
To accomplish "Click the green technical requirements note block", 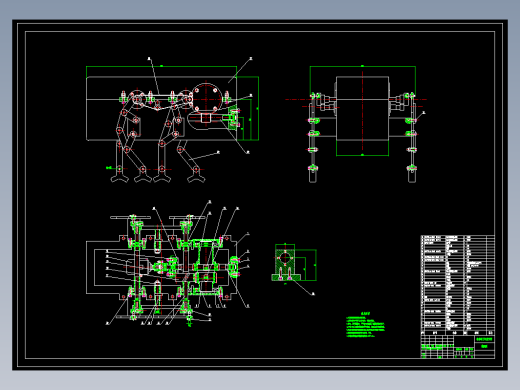I will pos(365,325).
